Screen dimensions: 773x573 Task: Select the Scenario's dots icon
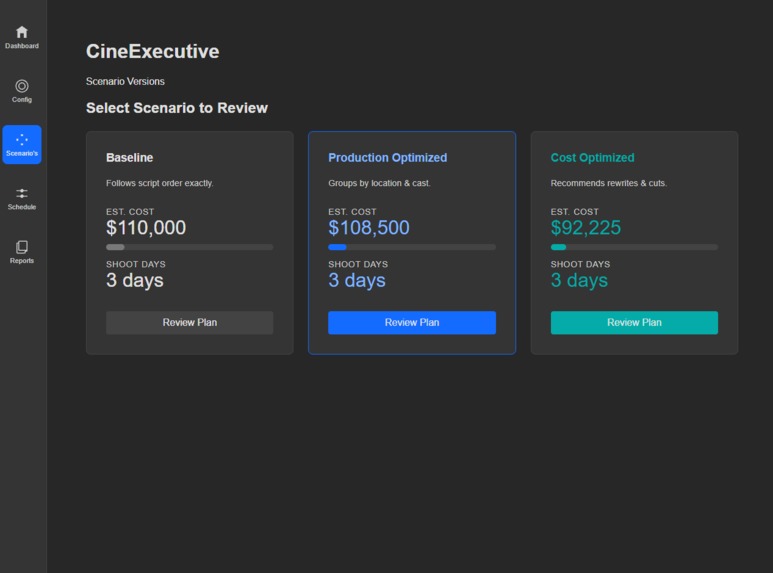coord(22,140)
